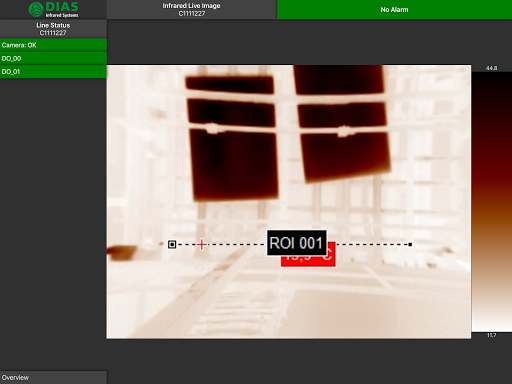The image size is (512, 384).
Task: Select the DO_01 status row
Action: click(x=53, y=72)
